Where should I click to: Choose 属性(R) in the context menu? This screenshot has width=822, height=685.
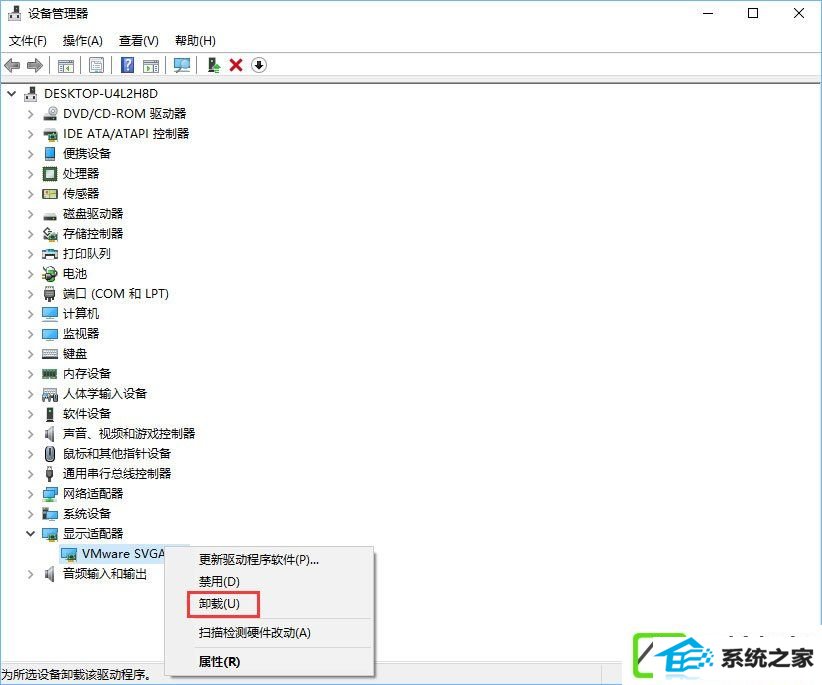click(x=269, y=662)
